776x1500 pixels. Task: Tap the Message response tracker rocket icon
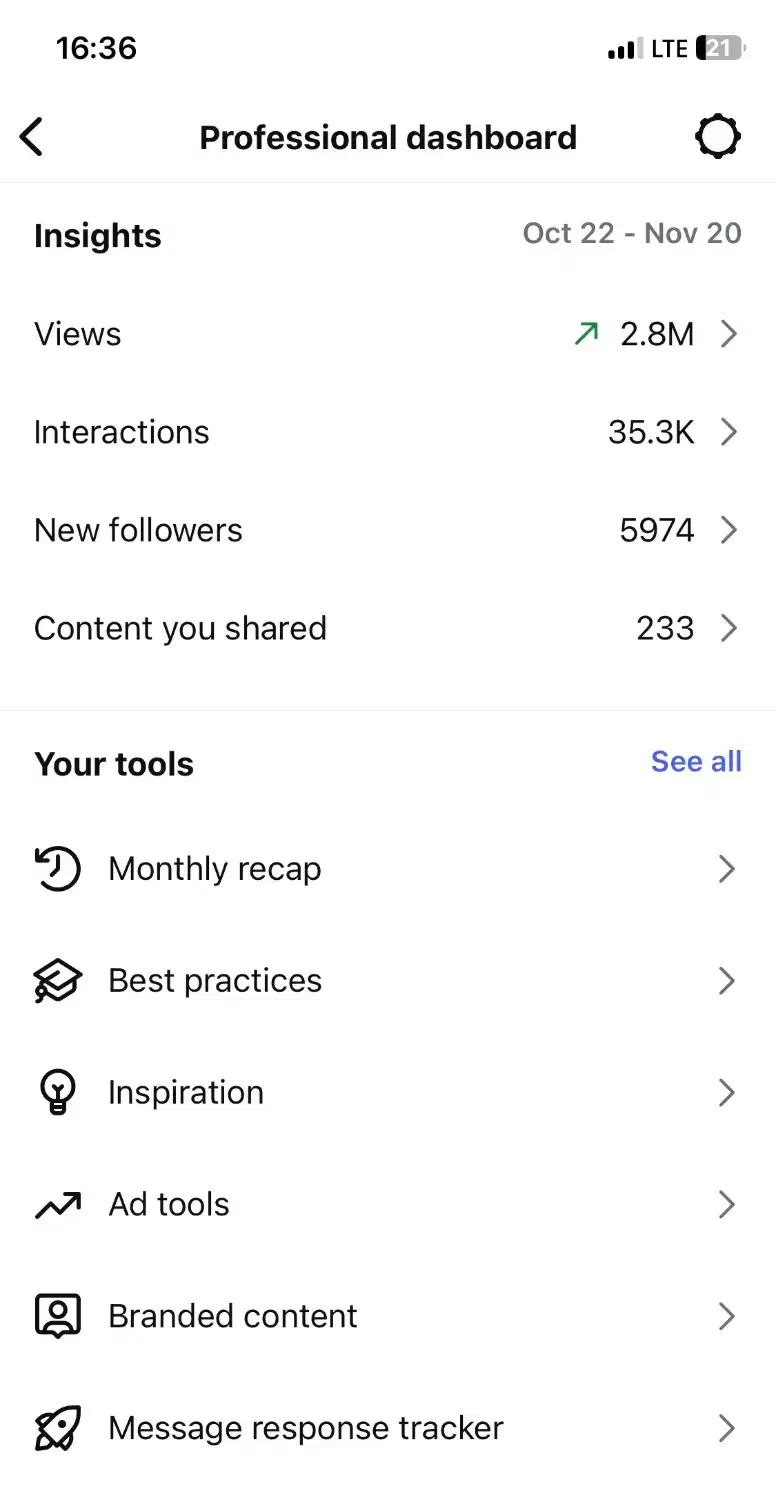coord(57,1428)
